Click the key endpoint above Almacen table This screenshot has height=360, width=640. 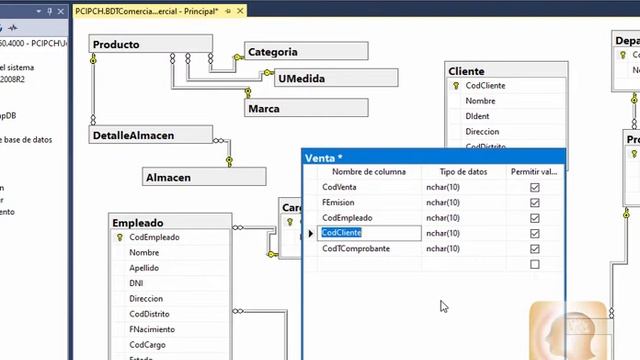coord(229,161)
